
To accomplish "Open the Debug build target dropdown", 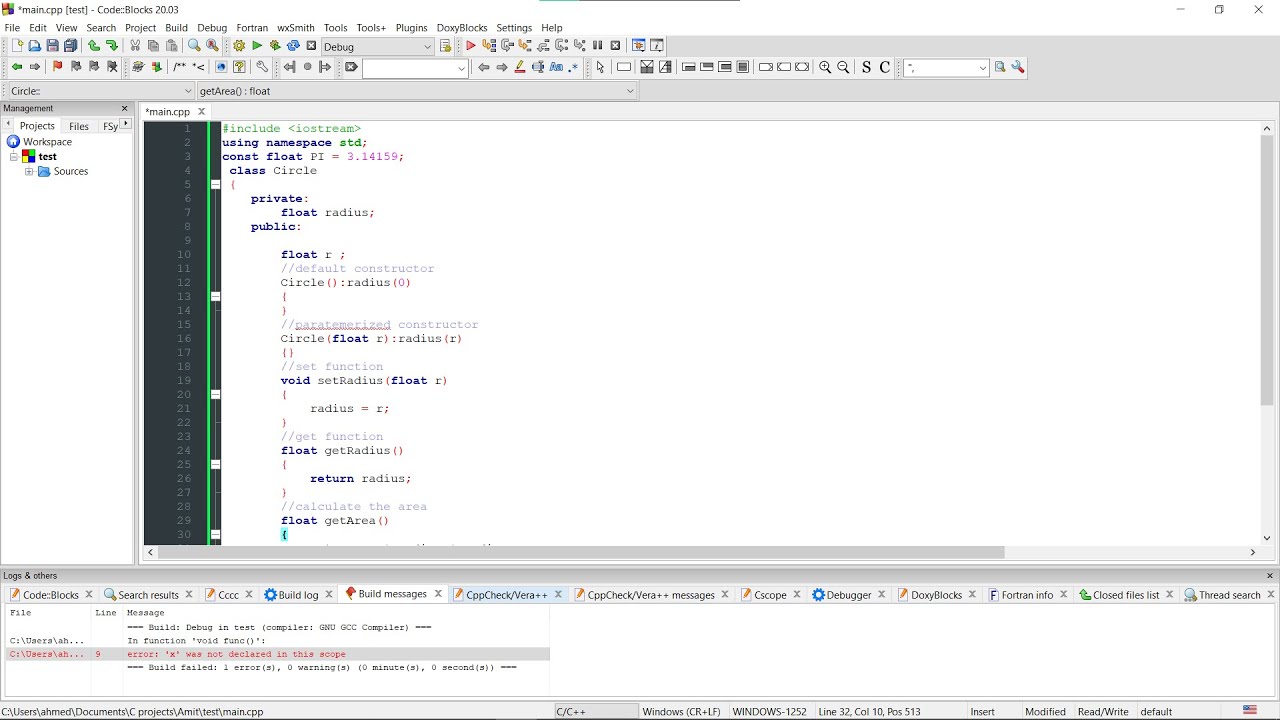I will (x=428, y=47).
